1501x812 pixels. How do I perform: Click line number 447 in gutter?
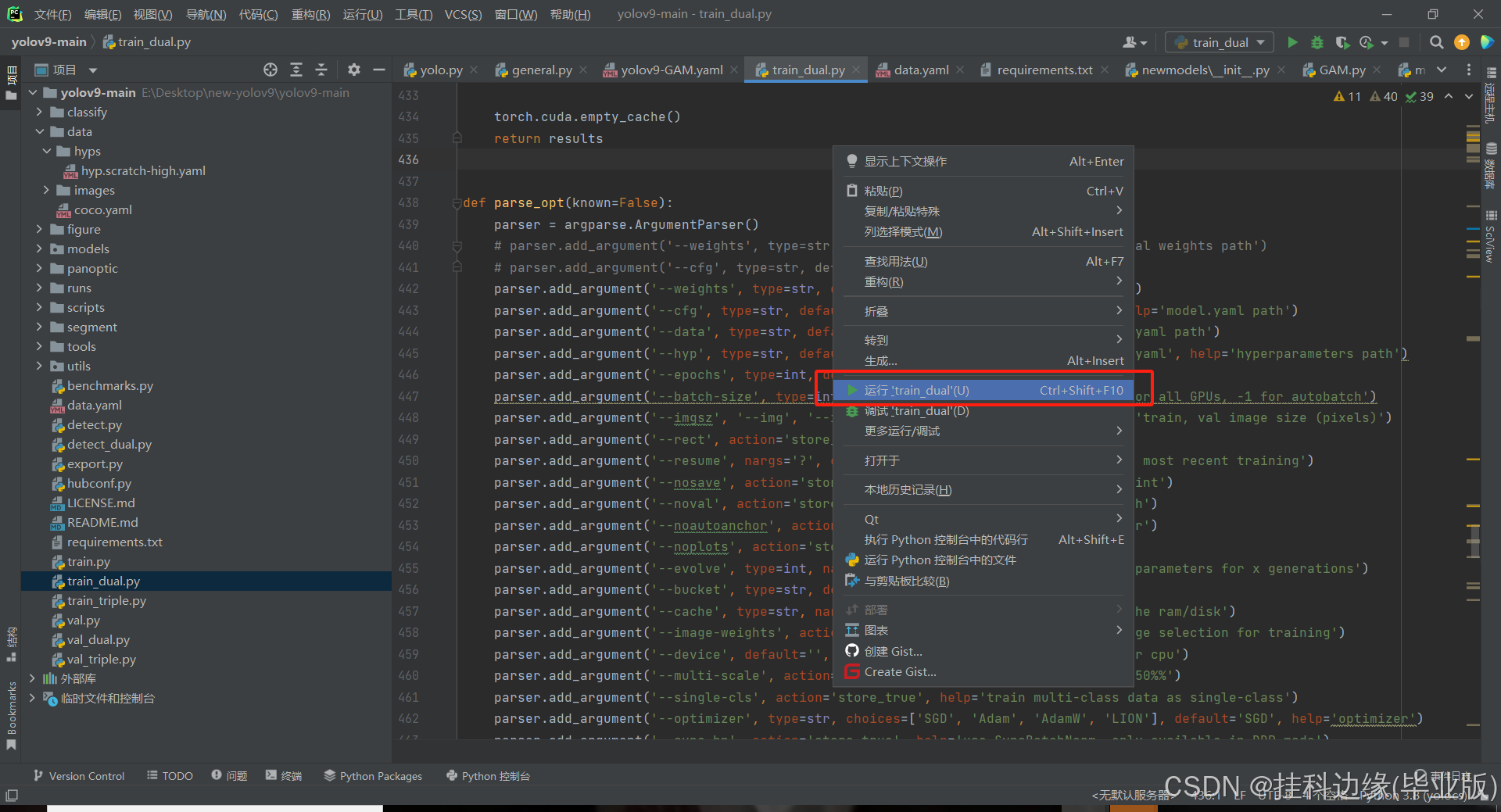click(x=409, y=396)
